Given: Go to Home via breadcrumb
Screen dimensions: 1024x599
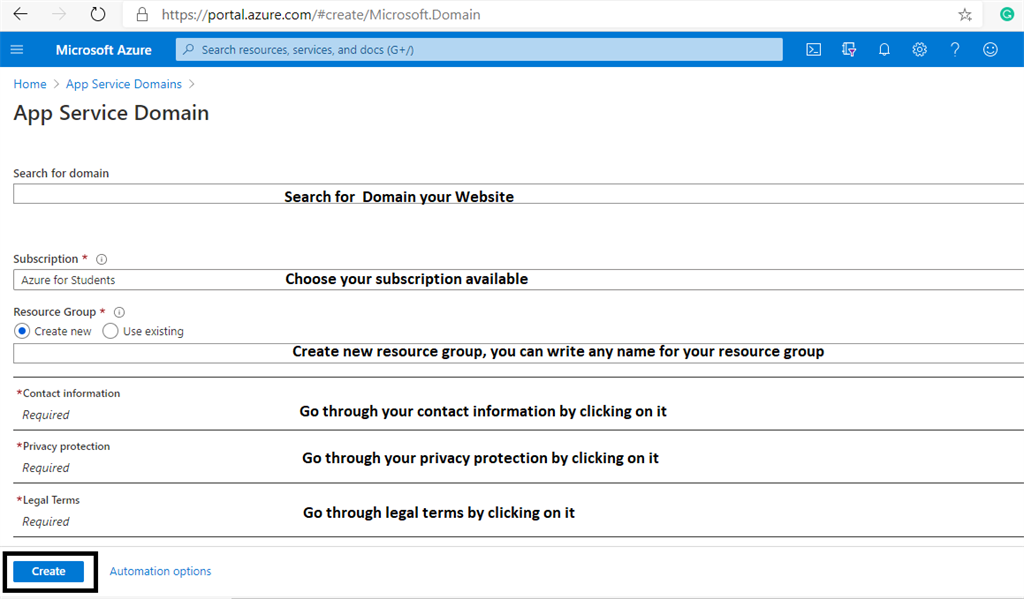Looking at the screenshot, I should (29, 84).
